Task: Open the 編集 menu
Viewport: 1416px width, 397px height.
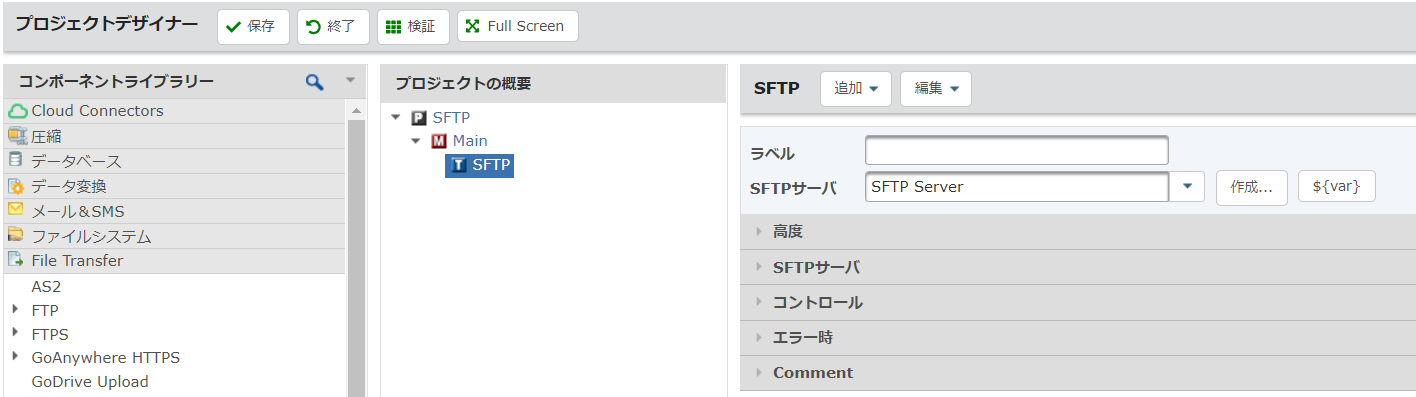Action: point(936,88)
